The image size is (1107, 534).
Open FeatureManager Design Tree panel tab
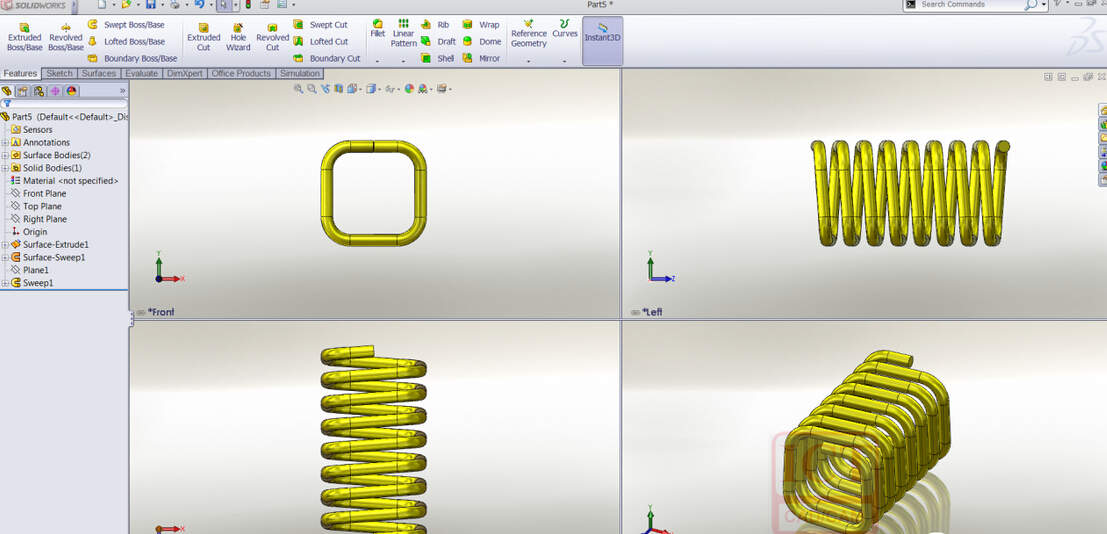coord(7,91)
